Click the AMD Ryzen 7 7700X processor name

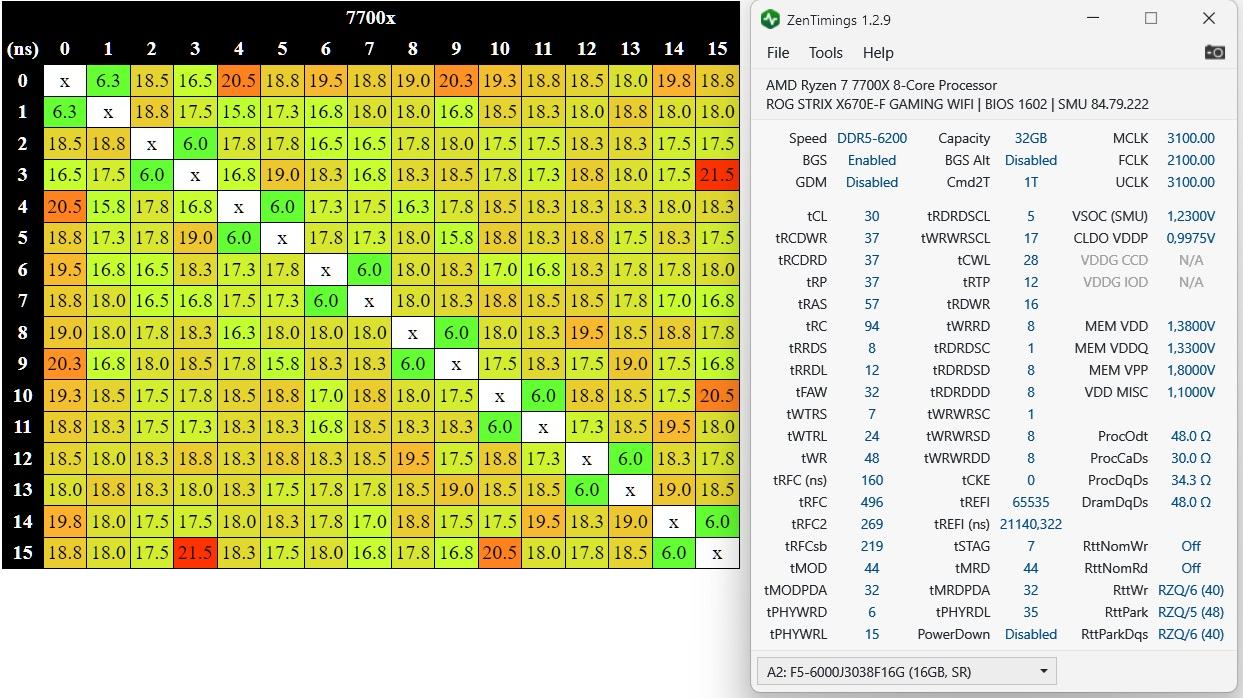coord(881,85)
